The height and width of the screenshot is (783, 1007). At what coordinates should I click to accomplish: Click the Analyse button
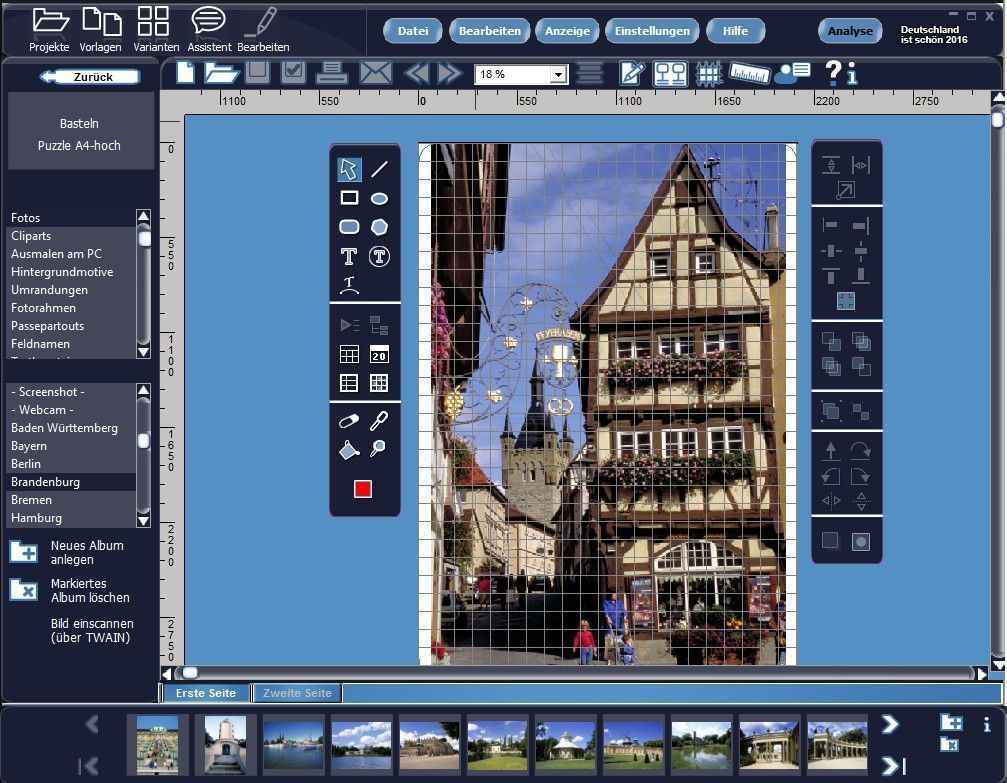click(850, 31)
